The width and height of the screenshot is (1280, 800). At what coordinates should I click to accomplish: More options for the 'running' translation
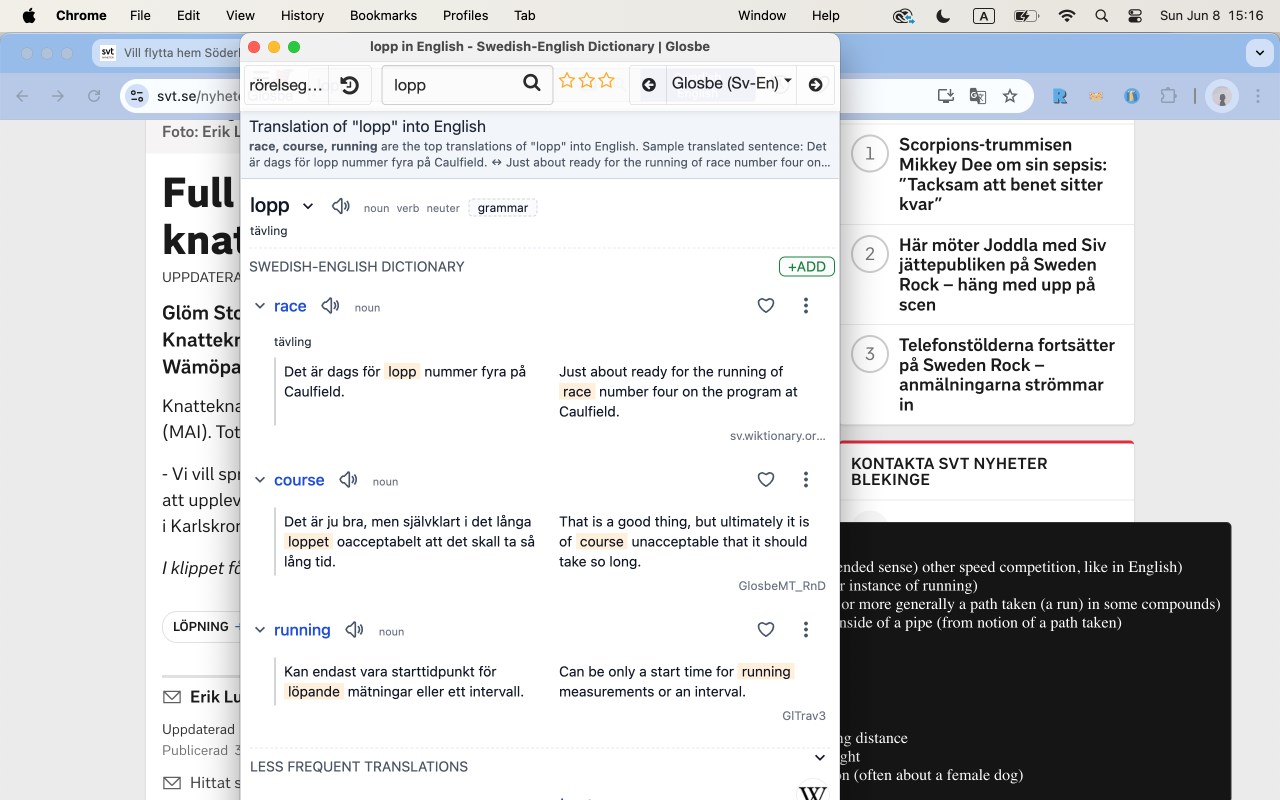[x=805, y=630]
